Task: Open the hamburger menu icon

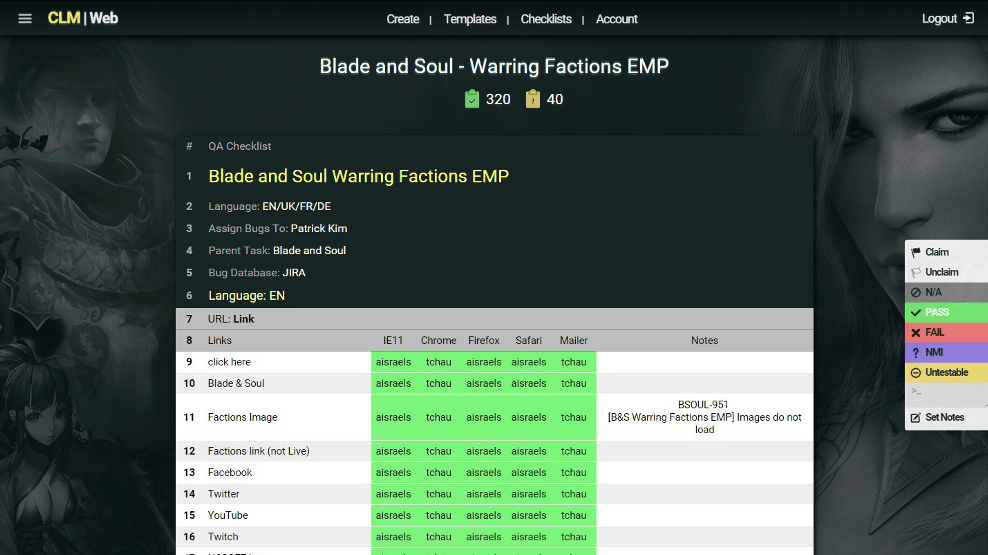Action: point(25,18)
